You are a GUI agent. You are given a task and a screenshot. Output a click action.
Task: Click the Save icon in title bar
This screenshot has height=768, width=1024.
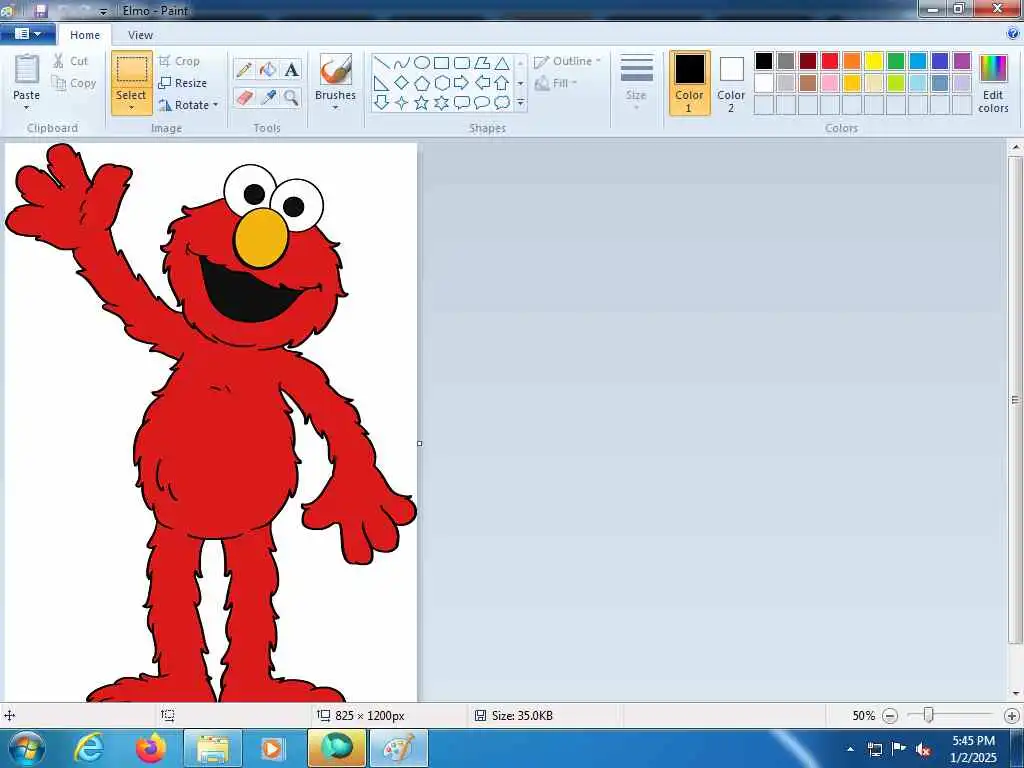click(x=40, y=10)
